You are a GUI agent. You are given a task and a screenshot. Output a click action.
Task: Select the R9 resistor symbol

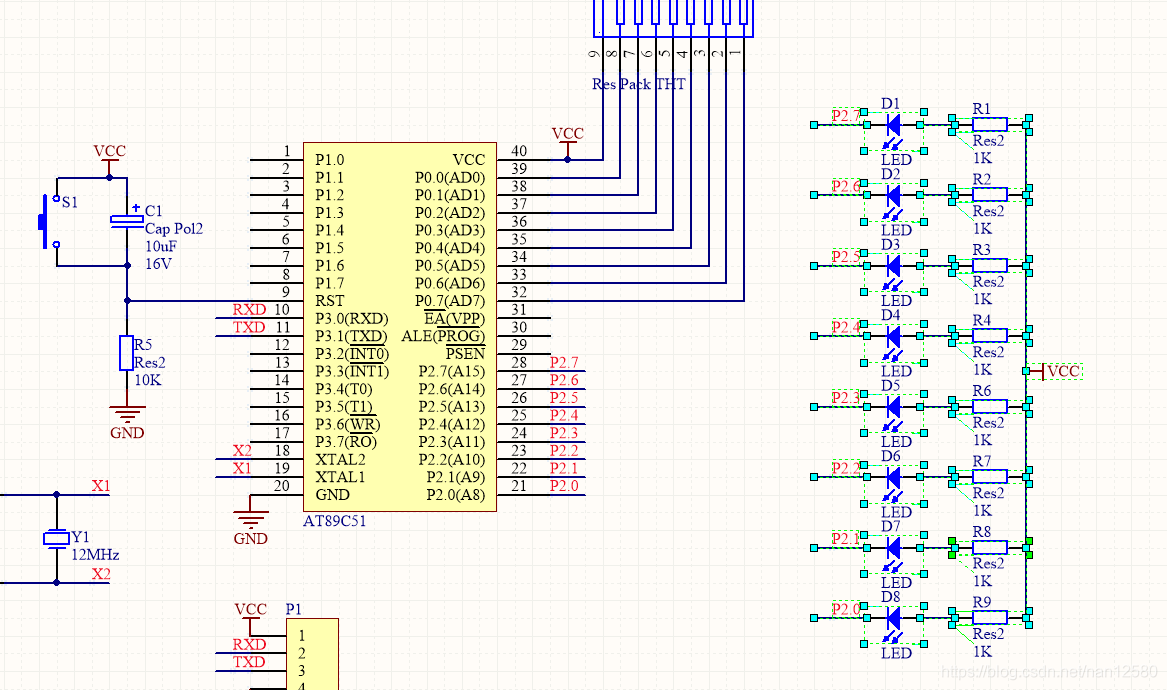click(x=989, y=618)
